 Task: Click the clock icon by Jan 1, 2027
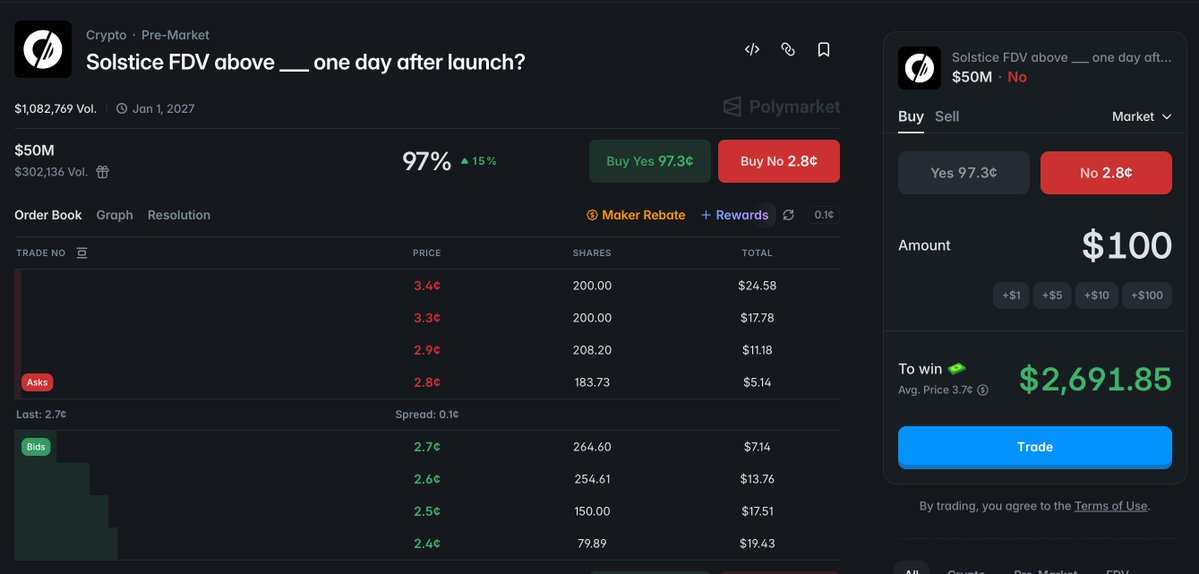pos(122,109)
